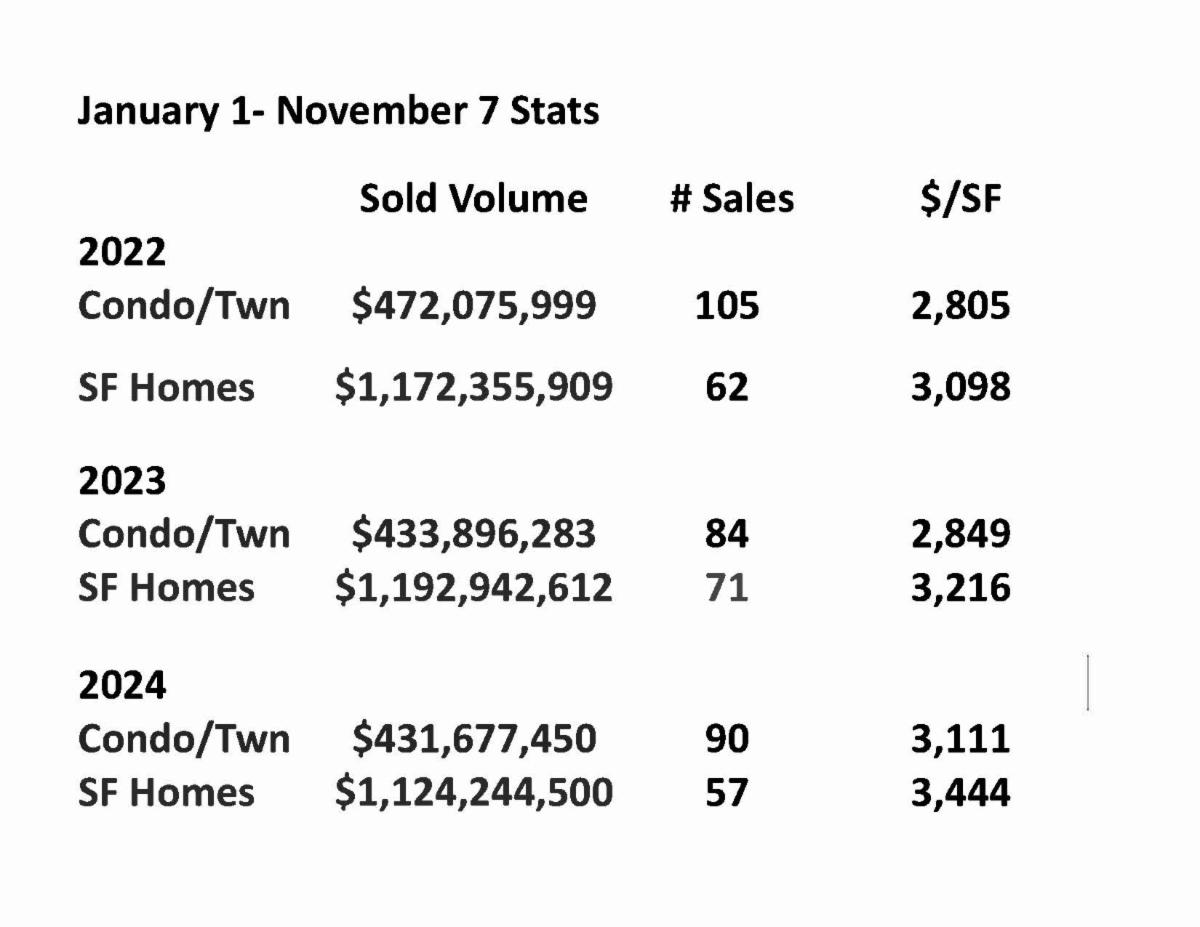Image resolution: width=1200 pixels, height=927 pixels.
Task: Click the $433,896,283 sold volume value
Action: (473, 534)
